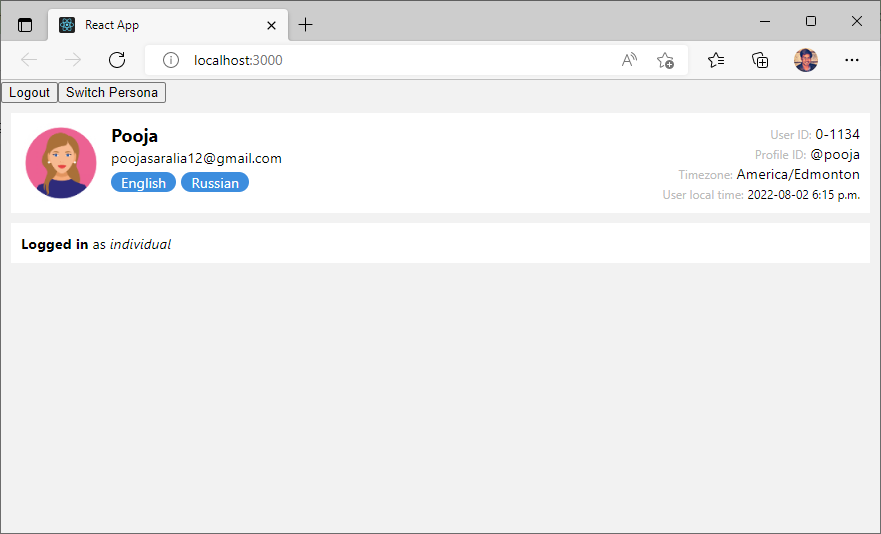The image size is (881, 534).
Task: Click the Logout button
Action: coord(29,93)
